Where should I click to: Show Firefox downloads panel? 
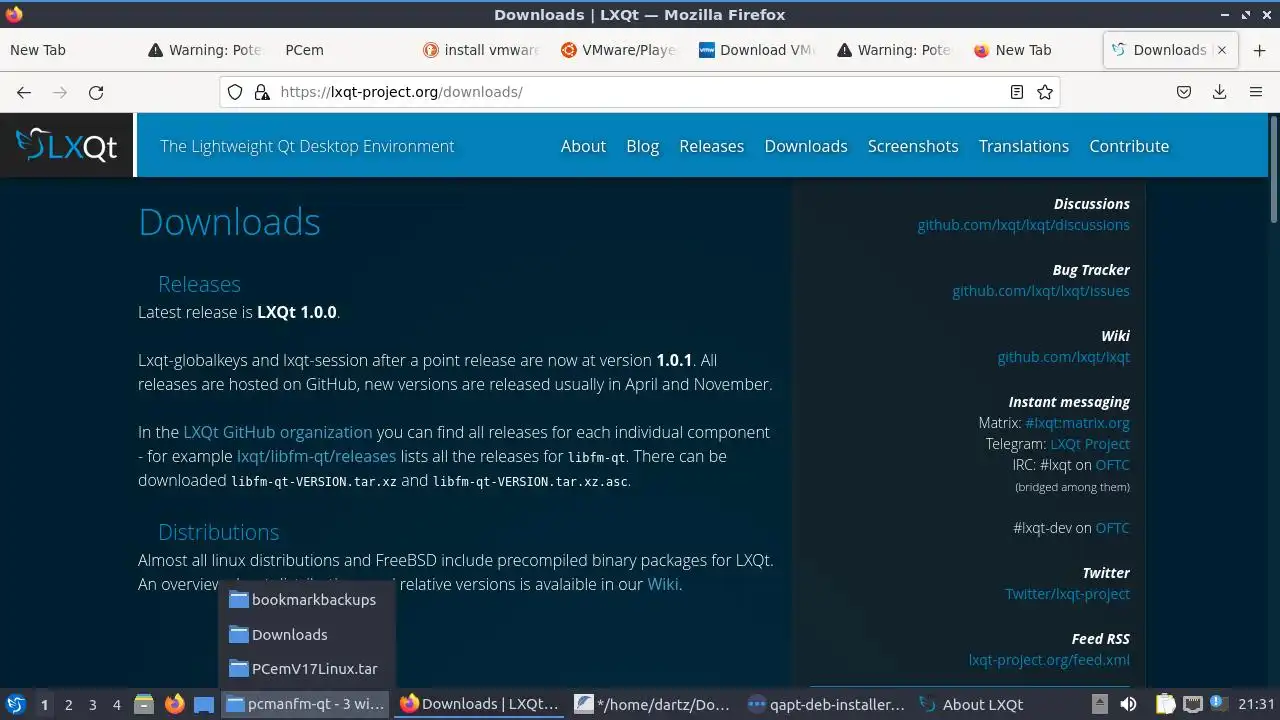[1219, 92]
